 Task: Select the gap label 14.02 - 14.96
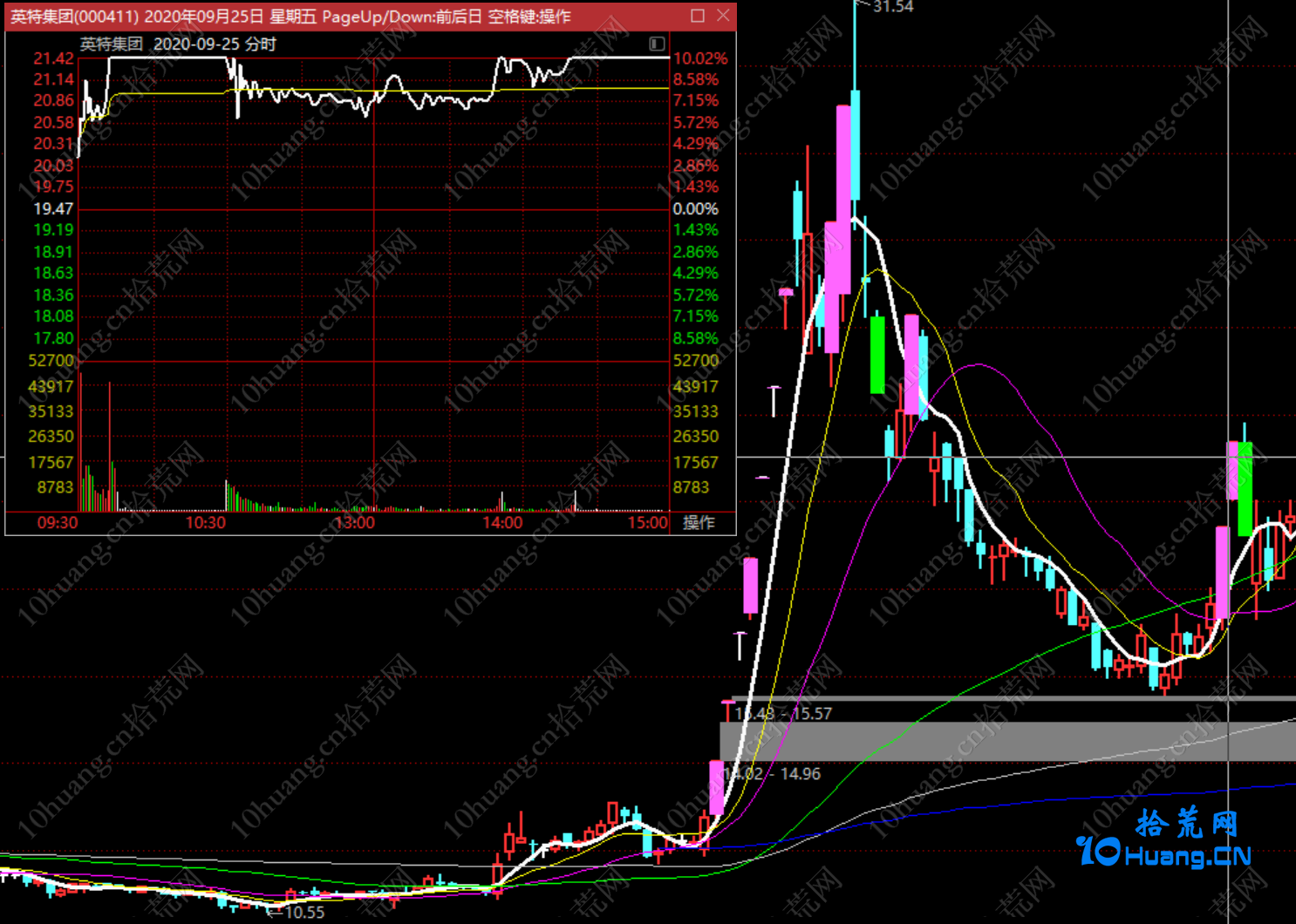(772, 774)
